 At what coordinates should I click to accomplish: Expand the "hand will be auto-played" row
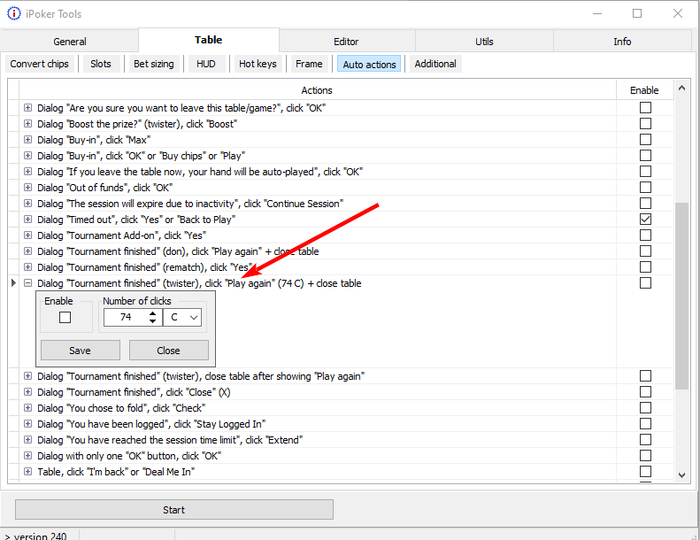click(28, 171)
